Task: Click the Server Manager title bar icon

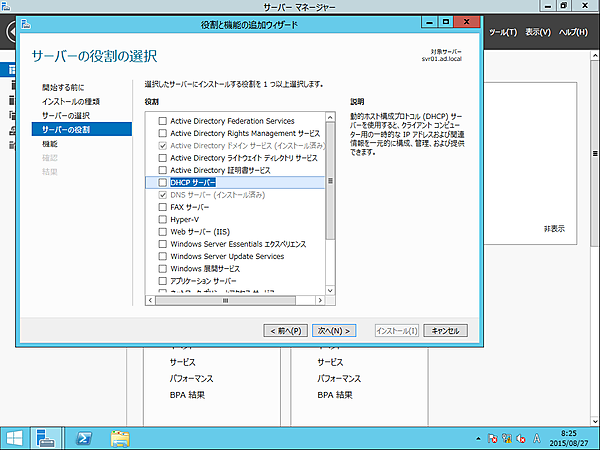Action: tap(5, 5)
